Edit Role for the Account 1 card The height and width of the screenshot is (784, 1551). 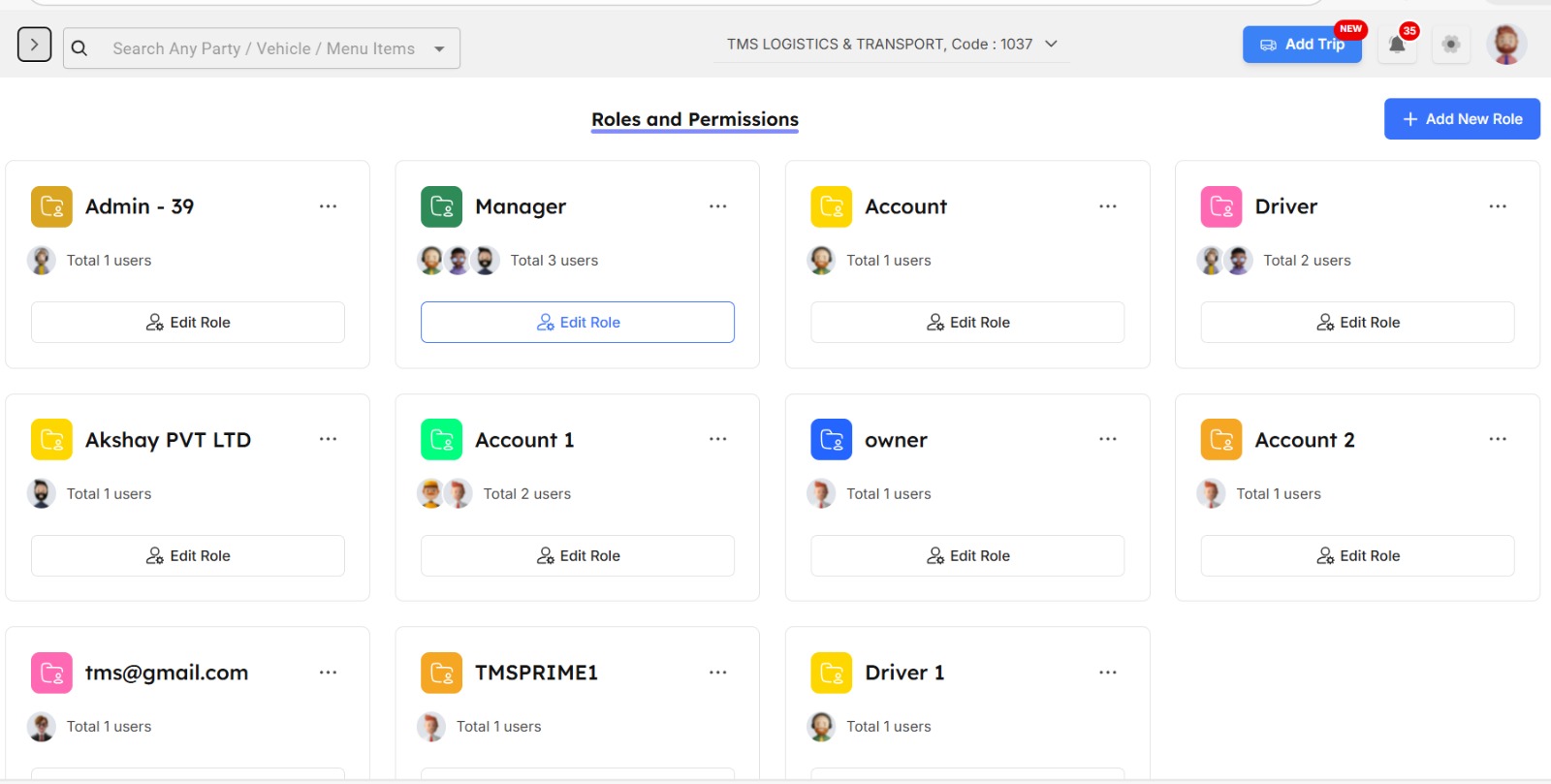(x=578, y=555)
